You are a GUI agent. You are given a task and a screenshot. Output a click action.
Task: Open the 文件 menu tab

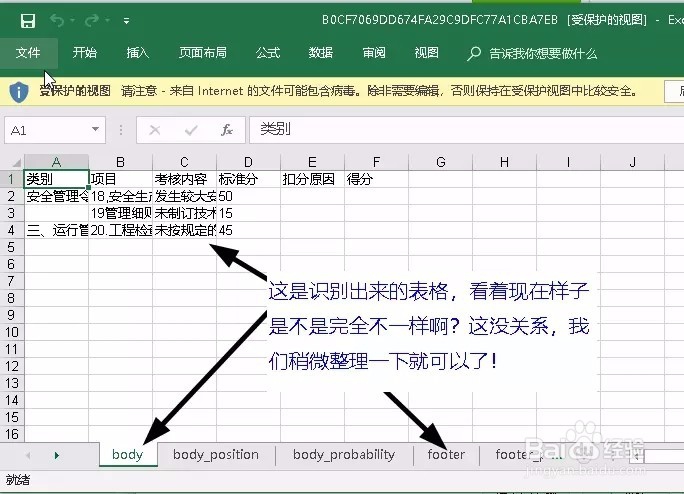[x=28, y=53]
